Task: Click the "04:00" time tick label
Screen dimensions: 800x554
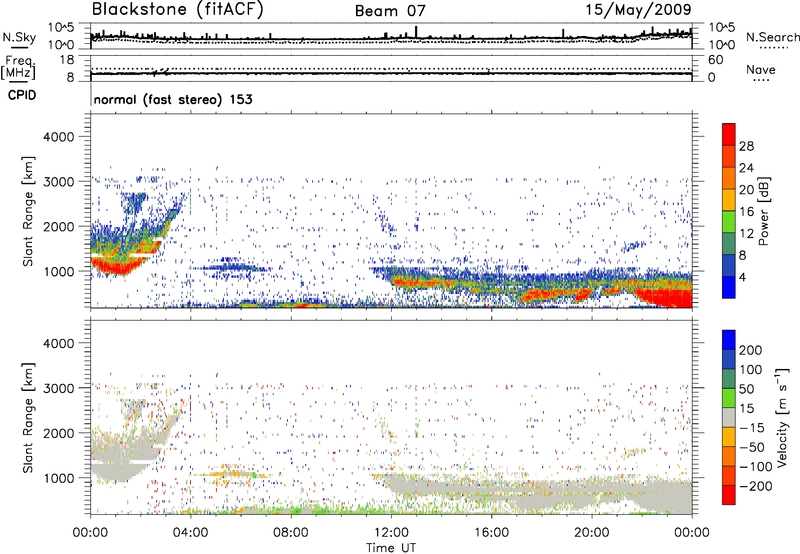Action: [190, 533]
